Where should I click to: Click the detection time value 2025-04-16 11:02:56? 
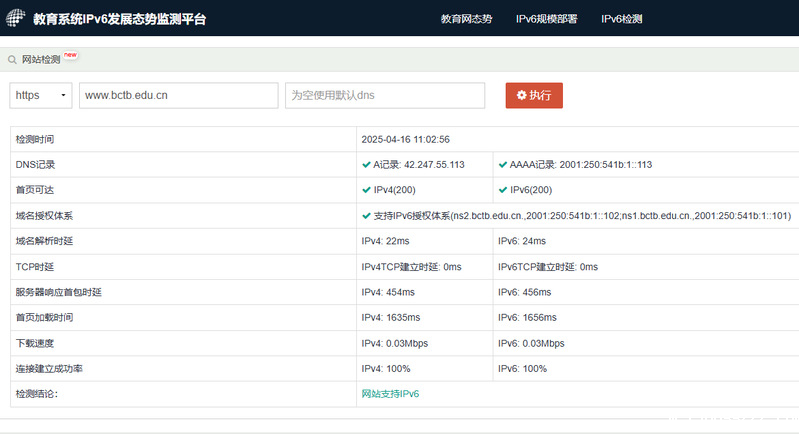coord(405,139)
